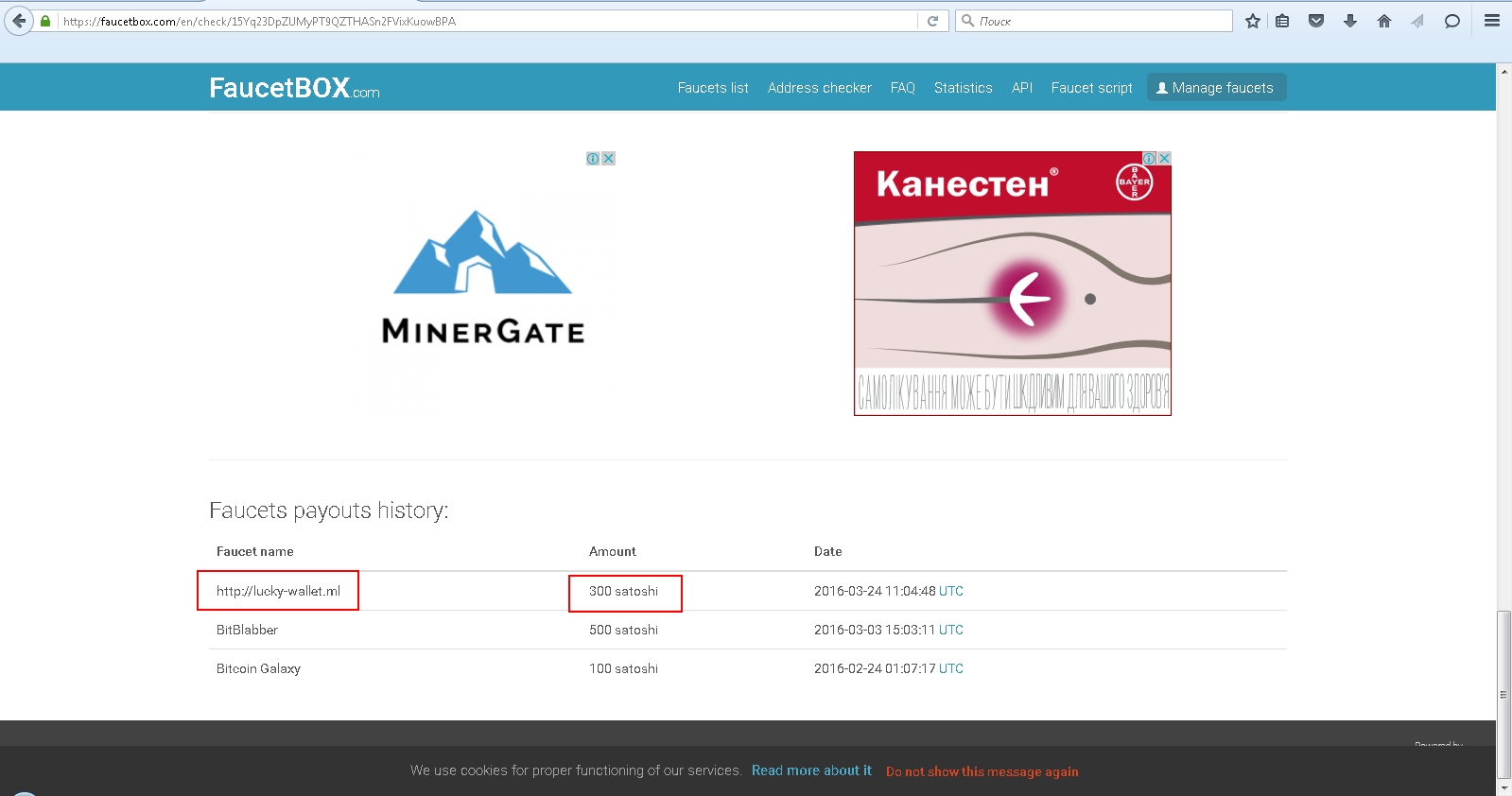Open the bookmarks list icon
The width and height of the screenshot is (1512, 796).
[1282, 21]
